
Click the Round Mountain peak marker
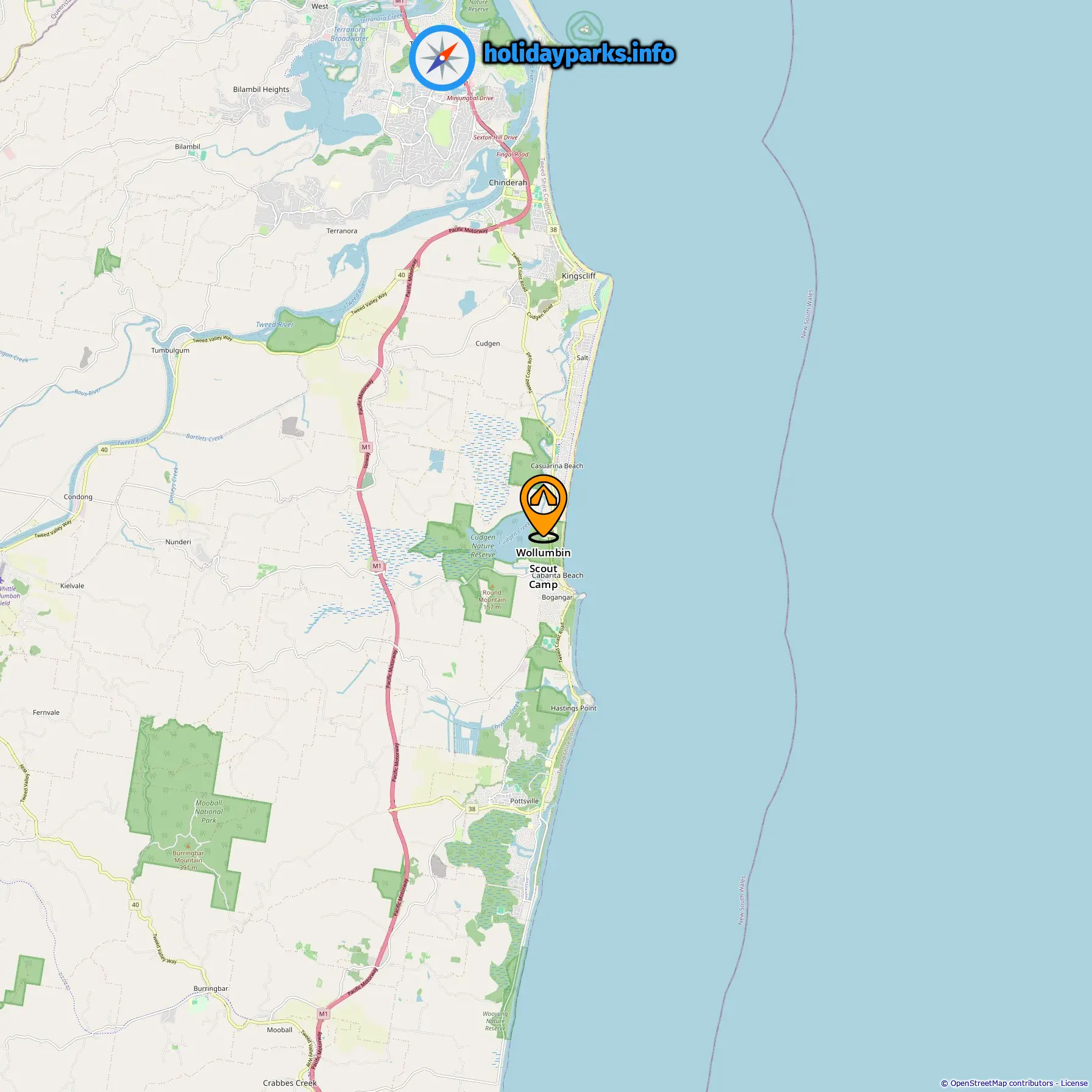click(492, 586)
